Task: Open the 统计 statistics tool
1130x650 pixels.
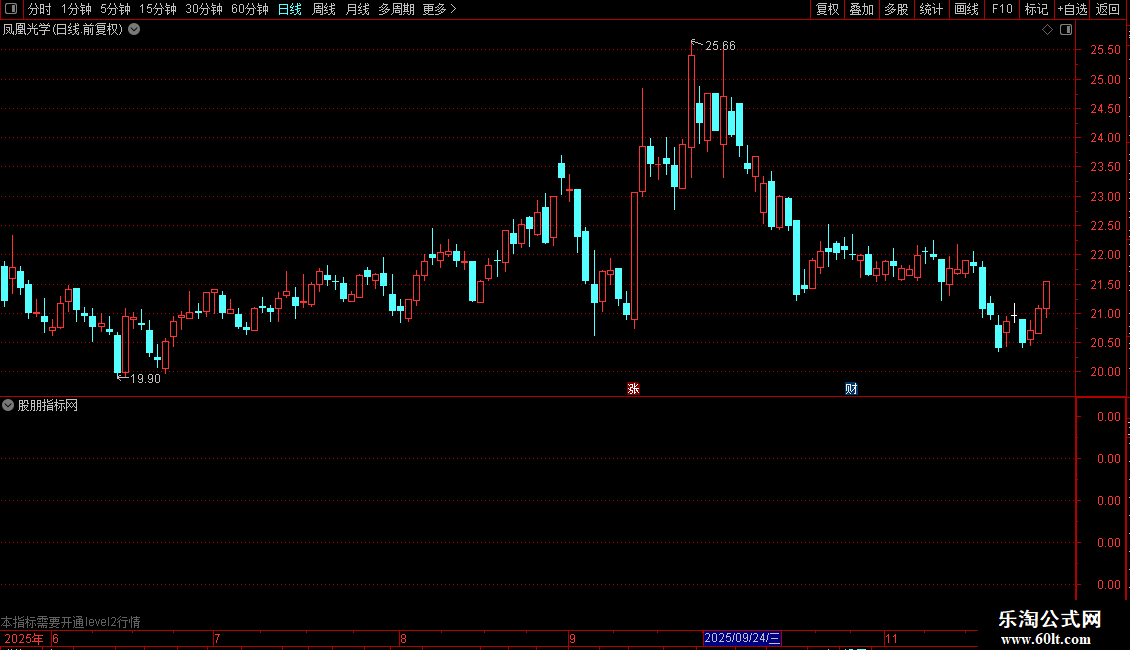Action: click(931, 9)
